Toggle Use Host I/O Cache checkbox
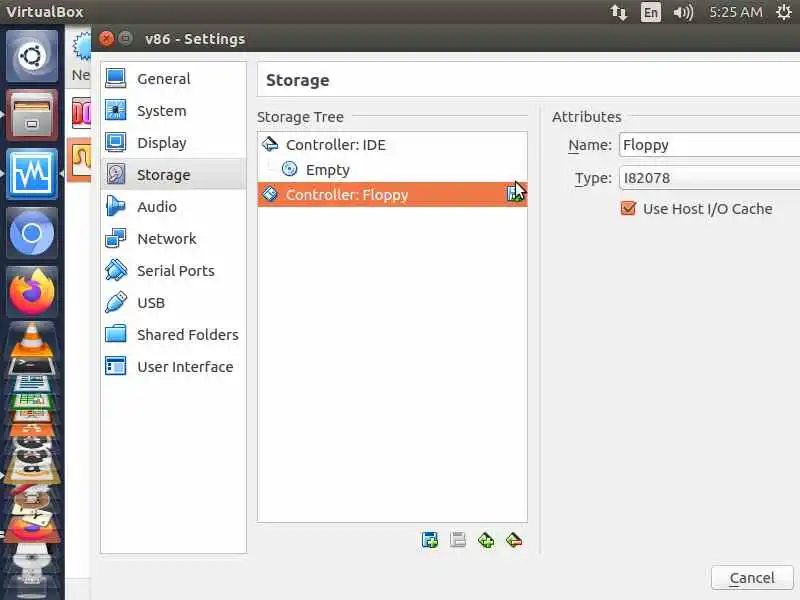 [x=628, y=208]
